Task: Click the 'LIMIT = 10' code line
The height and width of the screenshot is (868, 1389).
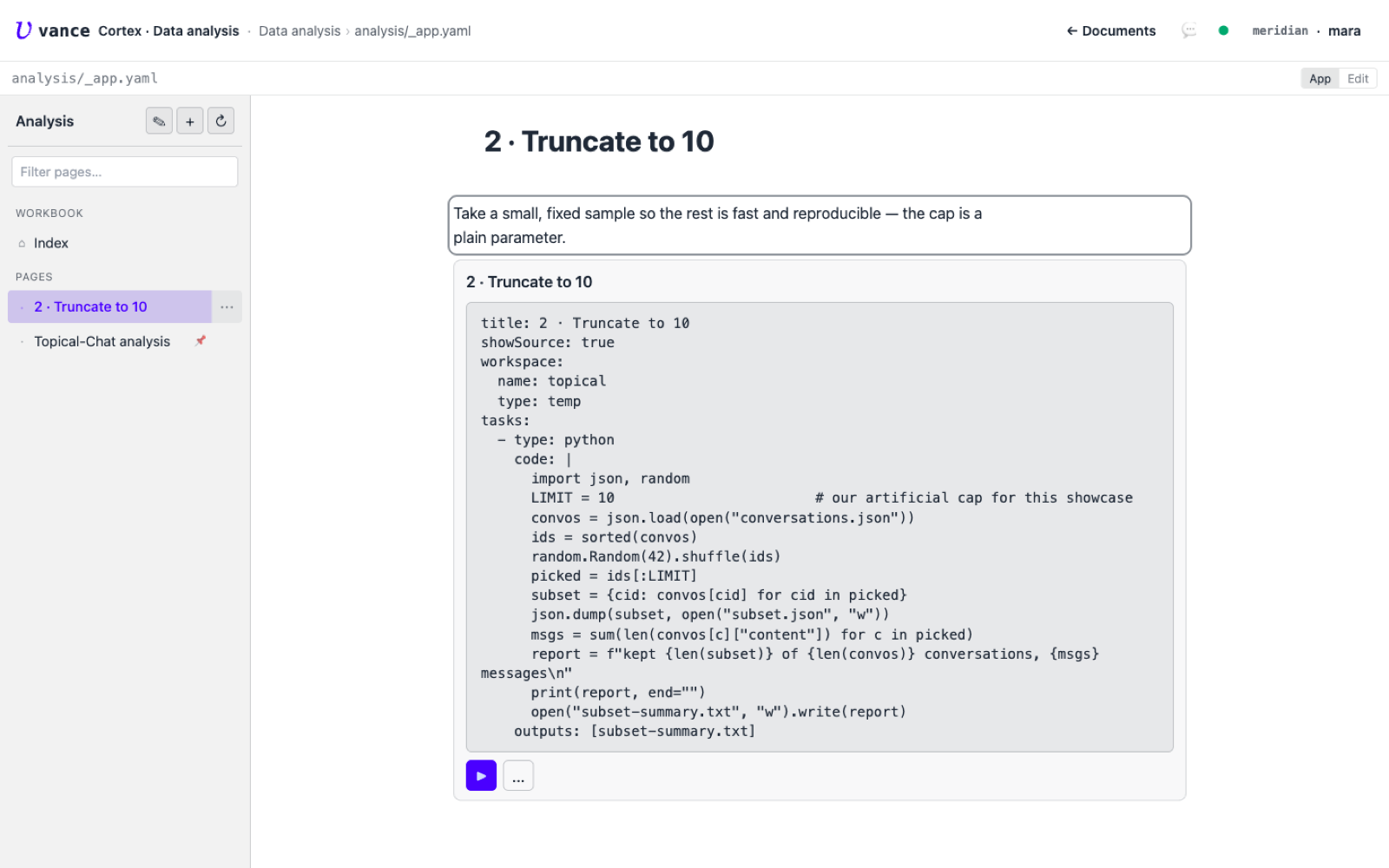Action: [572, 497]
